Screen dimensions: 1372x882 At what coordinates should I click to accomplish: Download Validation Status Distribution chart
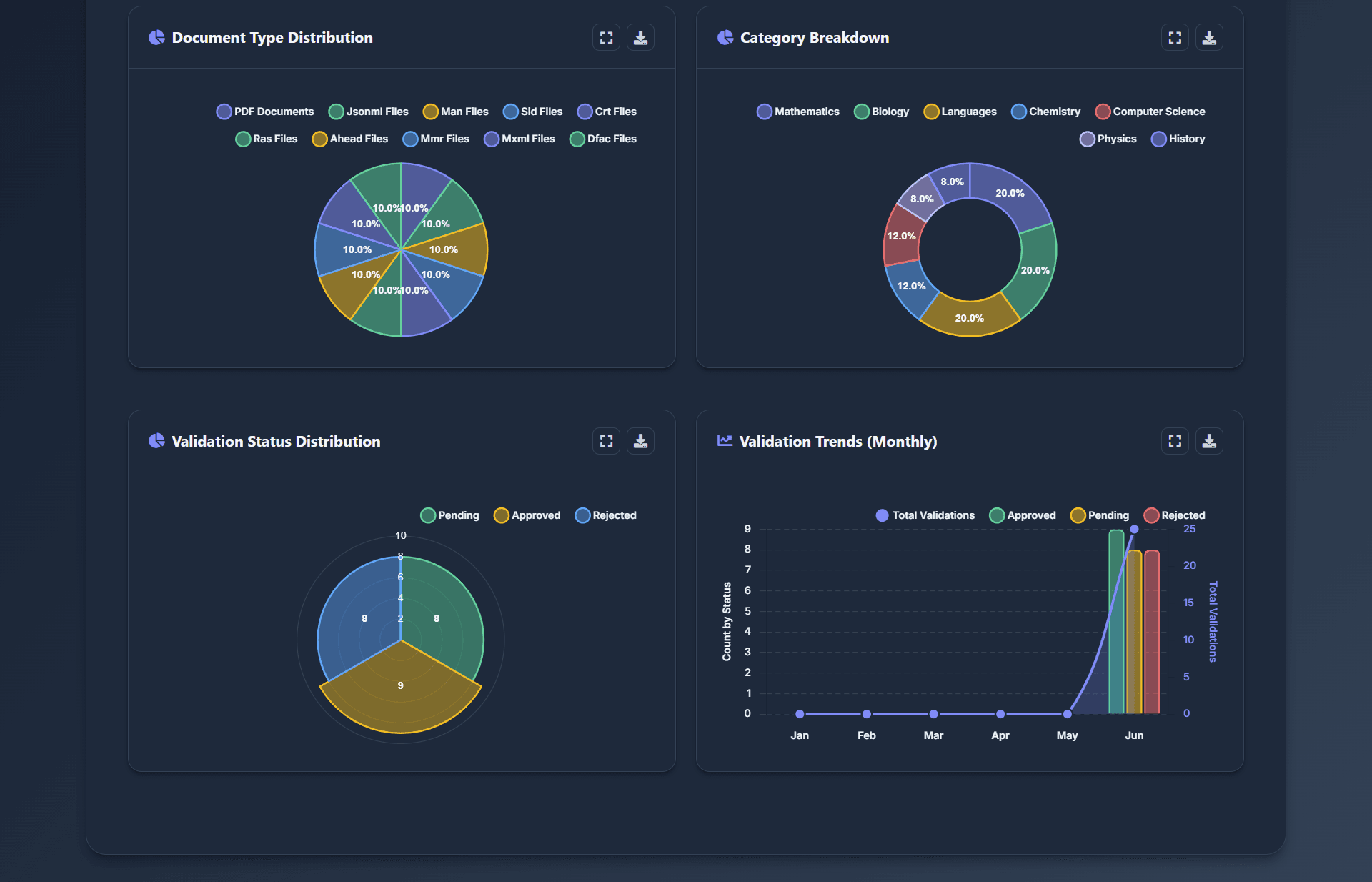[x=640, y=441]
